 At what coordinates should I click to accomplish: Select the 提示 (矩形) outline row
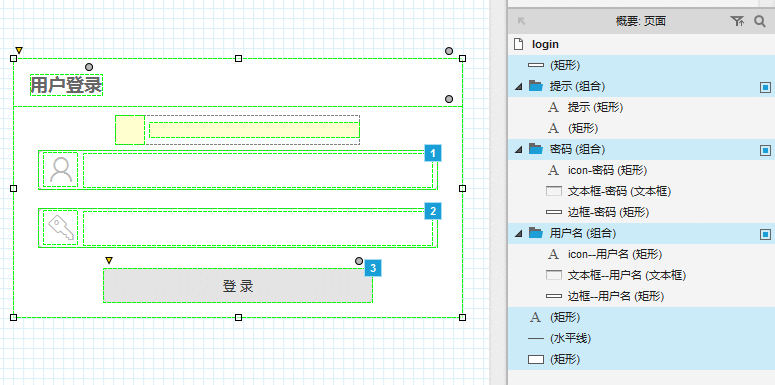pos(641,107)
